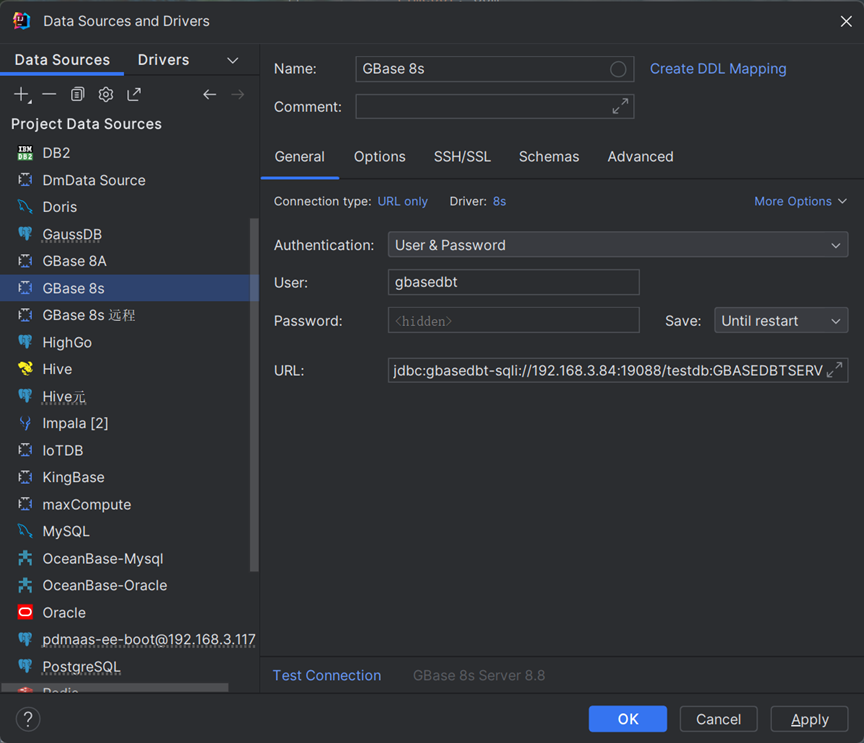Image resolution: width=864 pixels, height=743 pixels.
Task: Click the minus icon to remove data source
Action: pyautogui.click(x=49, y=94)
